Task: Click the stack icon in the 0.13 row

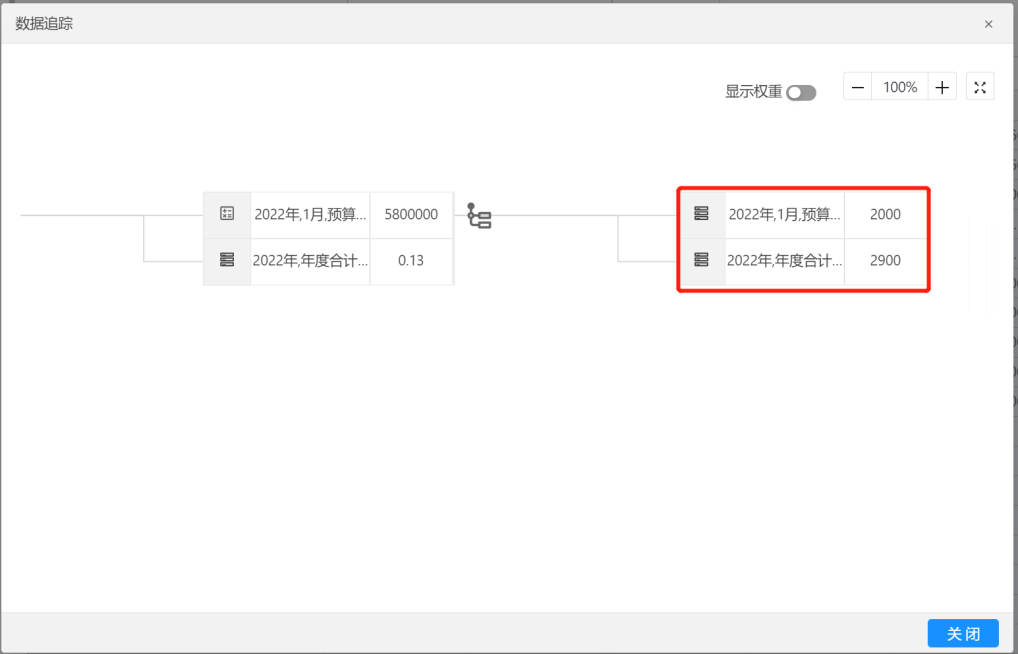Action: pyautogui.click(x=227, y=260)
